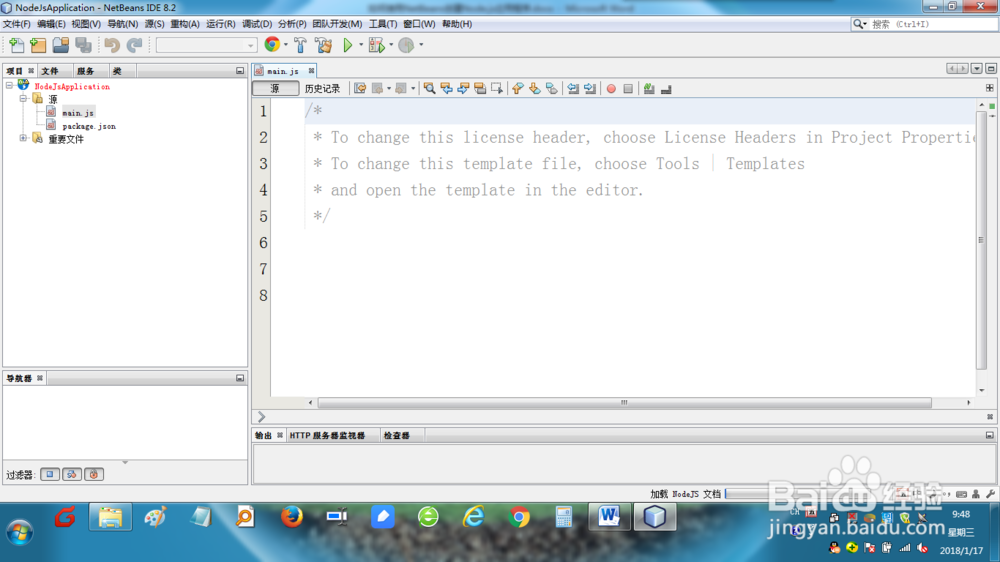Click the vertical editor scrollbar

coord(981,240)
